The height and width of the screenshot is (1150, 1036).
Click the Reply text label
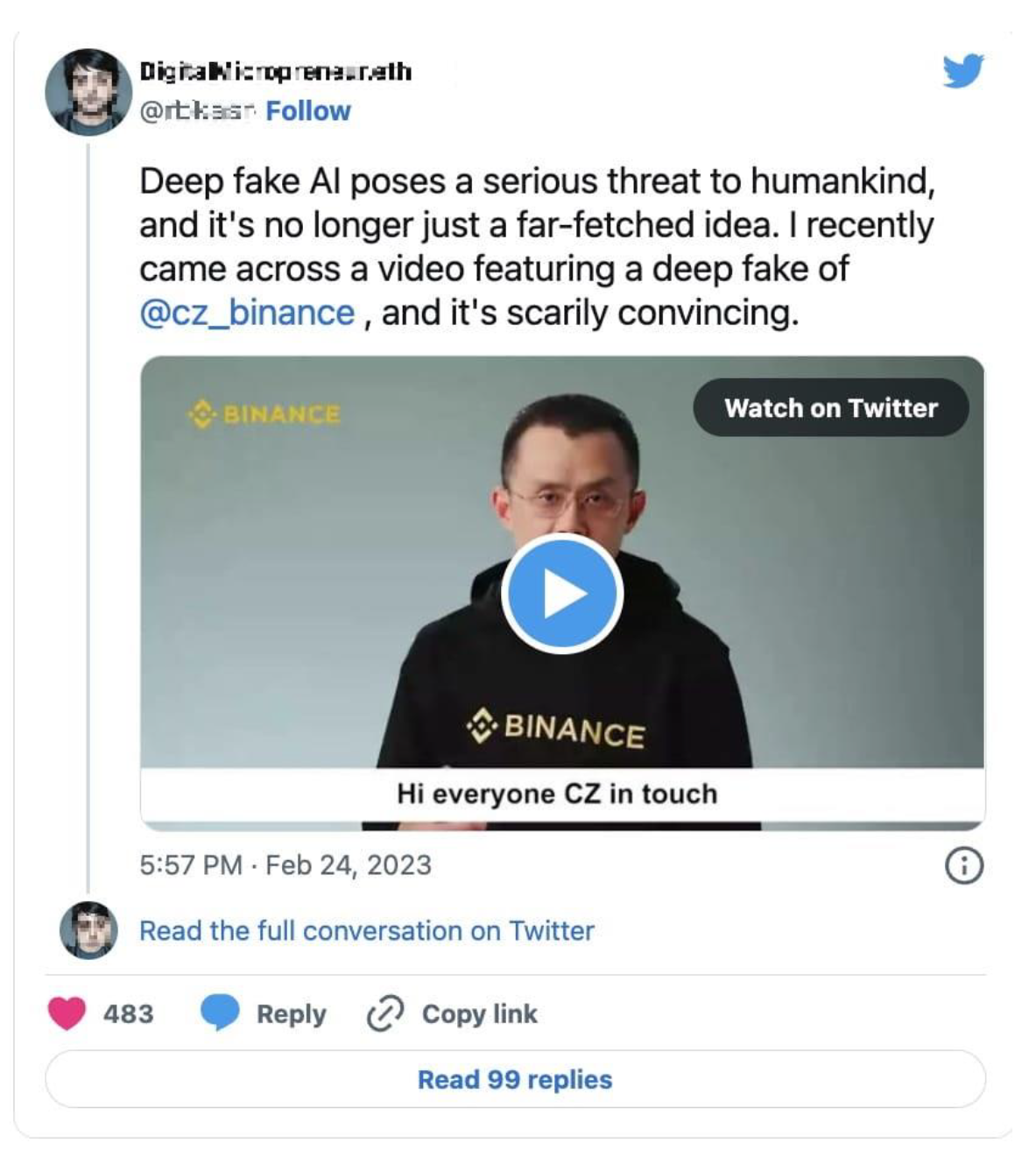point(291,1014)
